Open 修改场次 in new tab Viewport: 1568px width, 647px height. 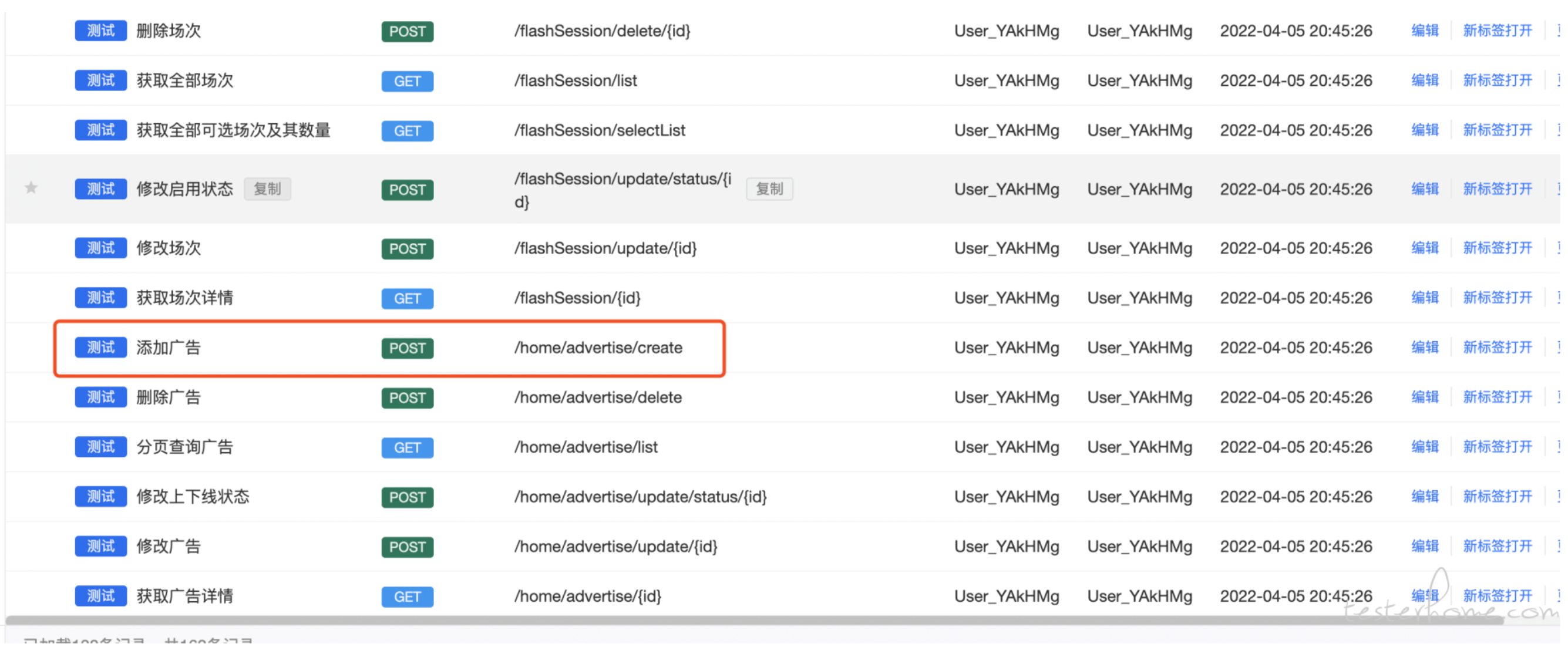coord(1498,248)
